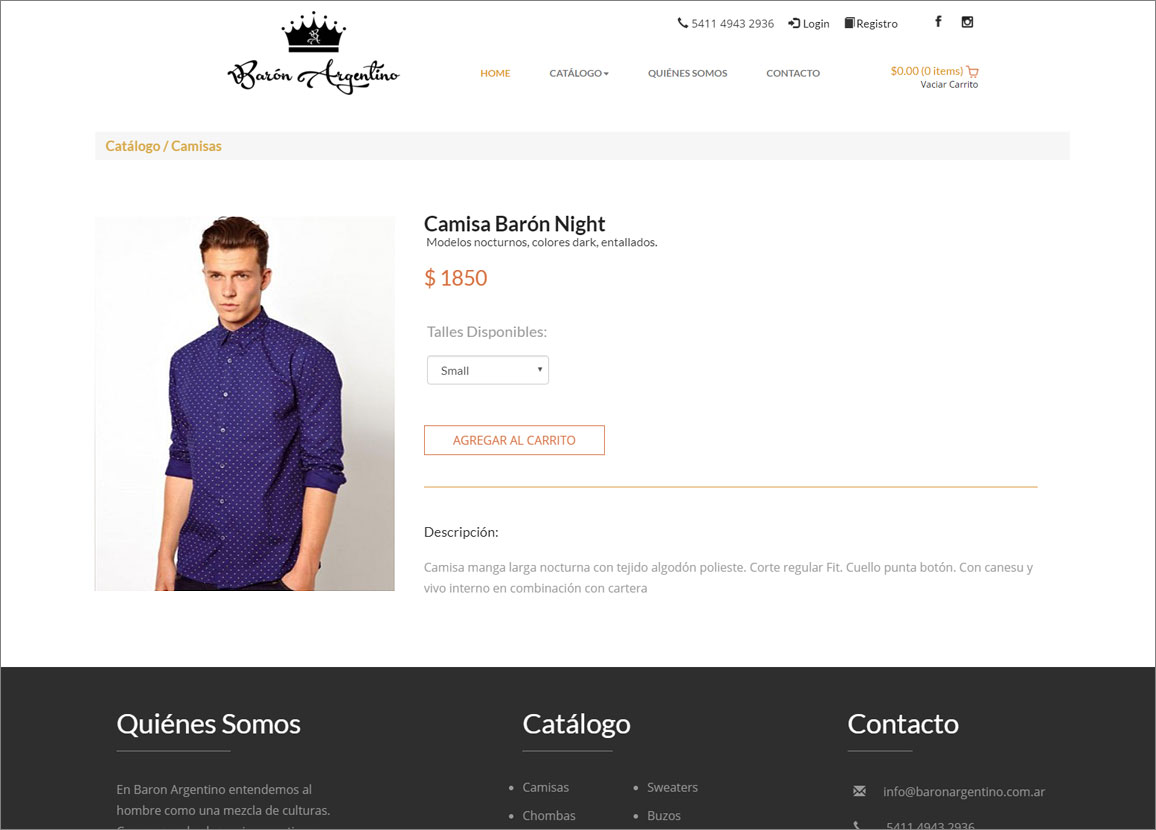Click the Facebook icon in header

click(x=938, y=22)
